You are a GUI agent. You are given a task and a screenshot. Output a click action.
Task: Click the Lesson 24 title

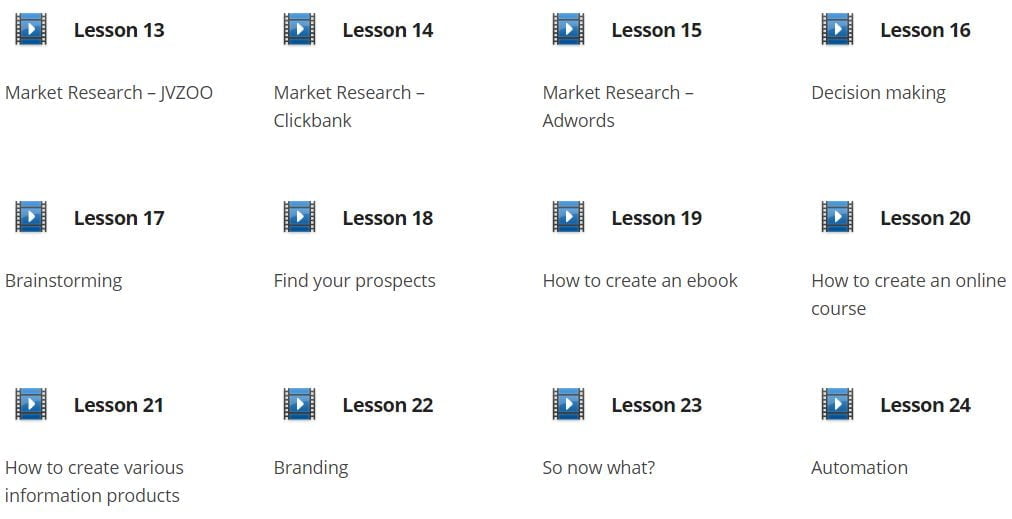pos(926,405)
